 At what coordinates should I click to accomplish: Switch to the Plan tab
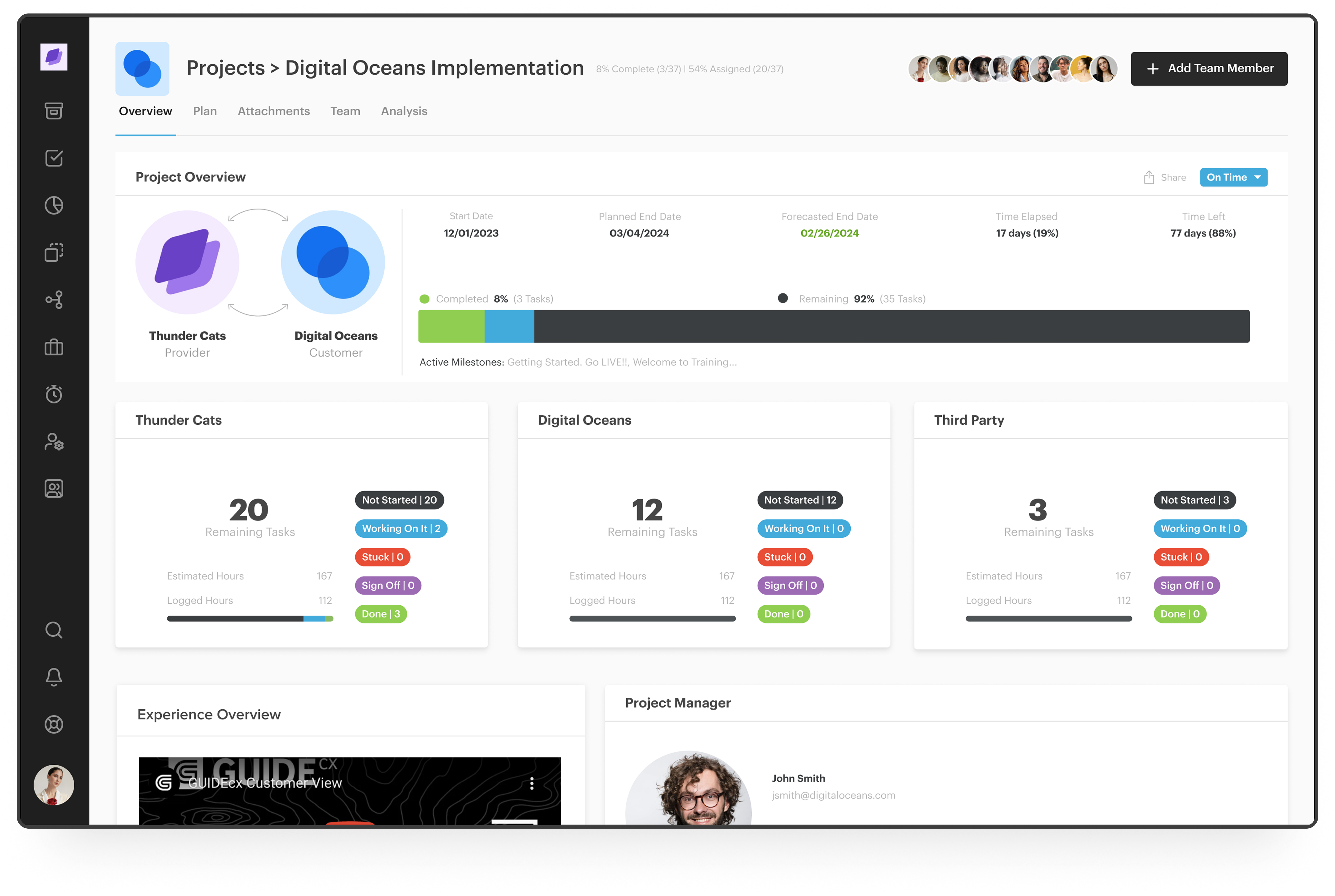pos(205,111)
